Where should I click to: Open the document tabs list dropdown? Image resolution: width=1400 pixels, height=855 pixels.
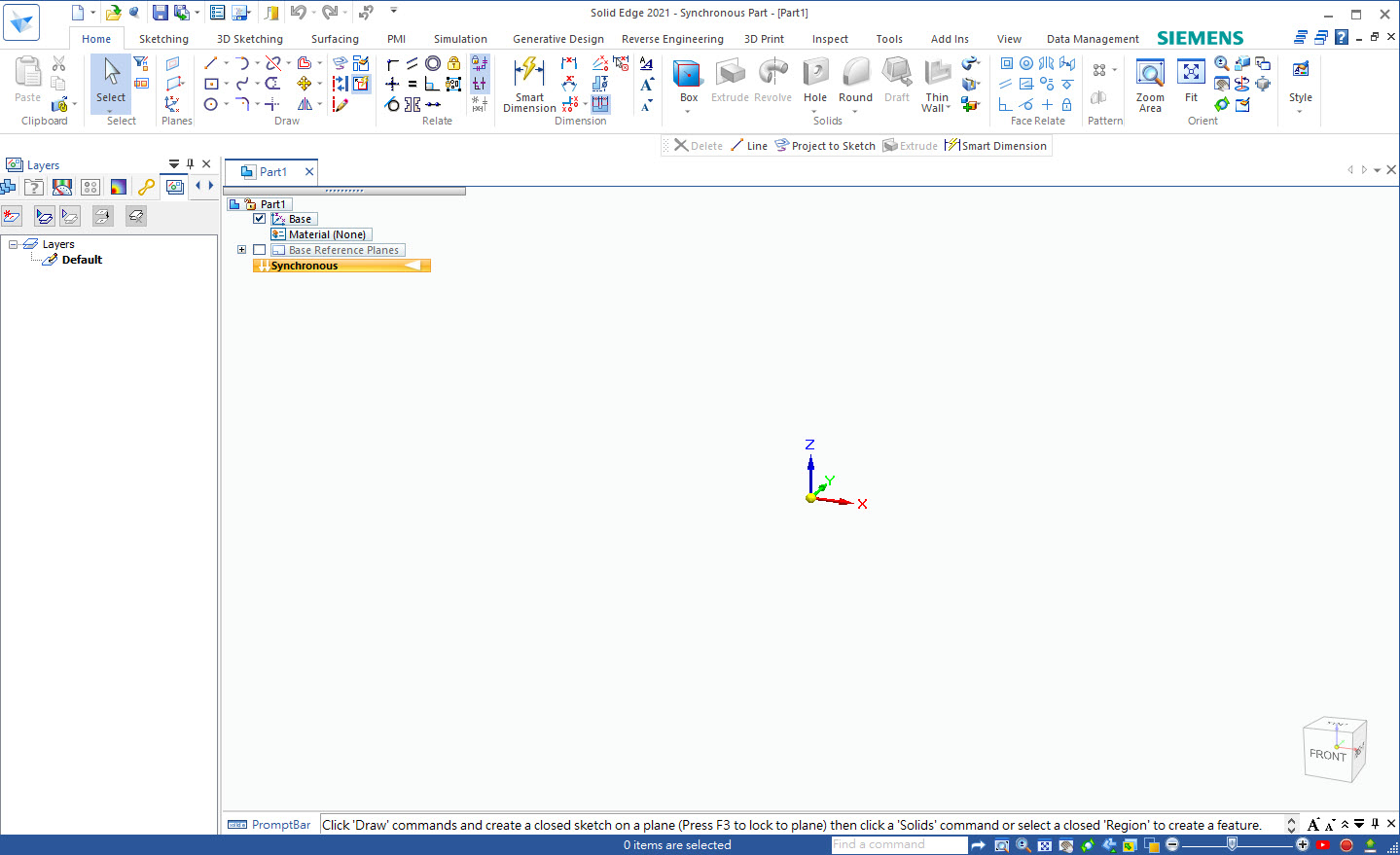[x=1378, y=170]
